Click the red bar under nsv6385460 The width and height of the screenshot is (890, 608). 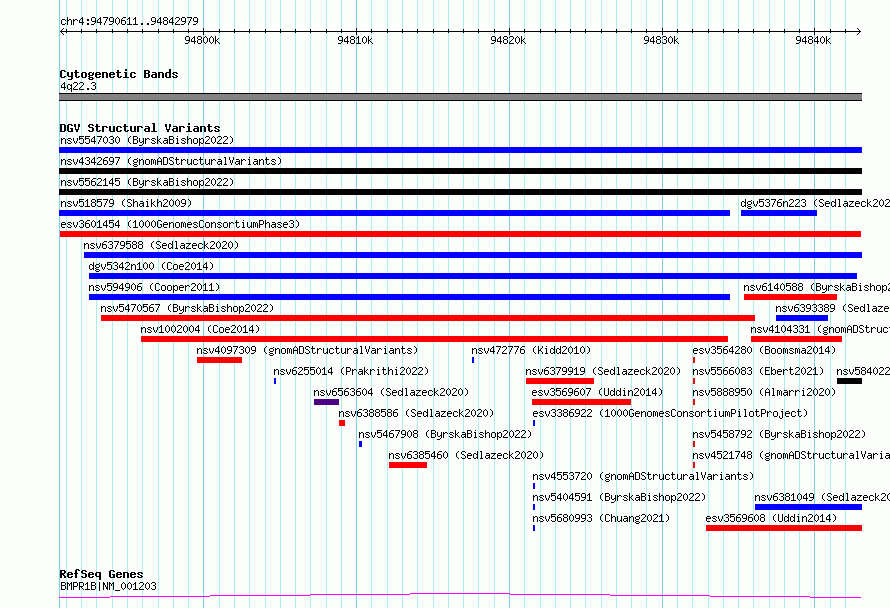(408, 465)
